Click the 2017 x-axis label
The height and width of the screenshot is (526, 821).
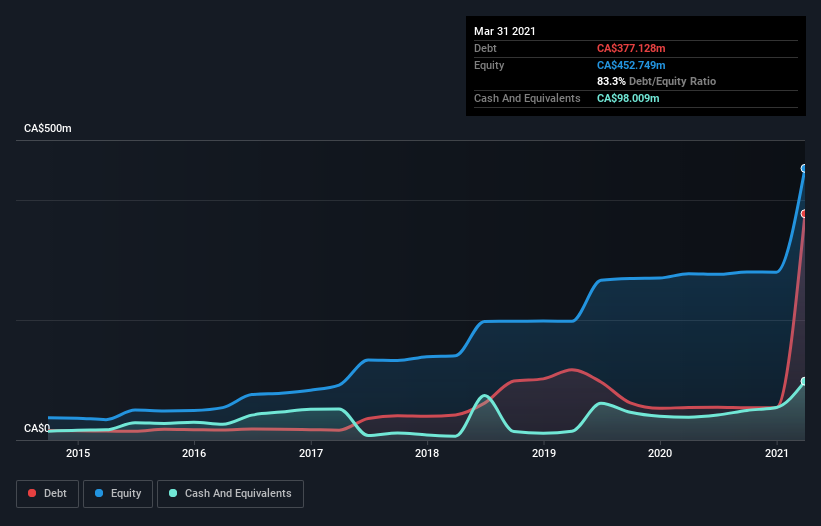311,453
